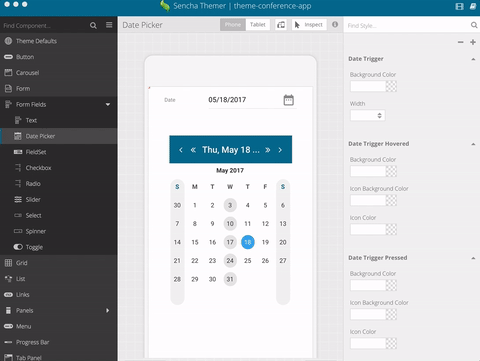The image size is (480, 361).
Task: Select the Toggle component in sidebar
Action: [x=59, y=247]
